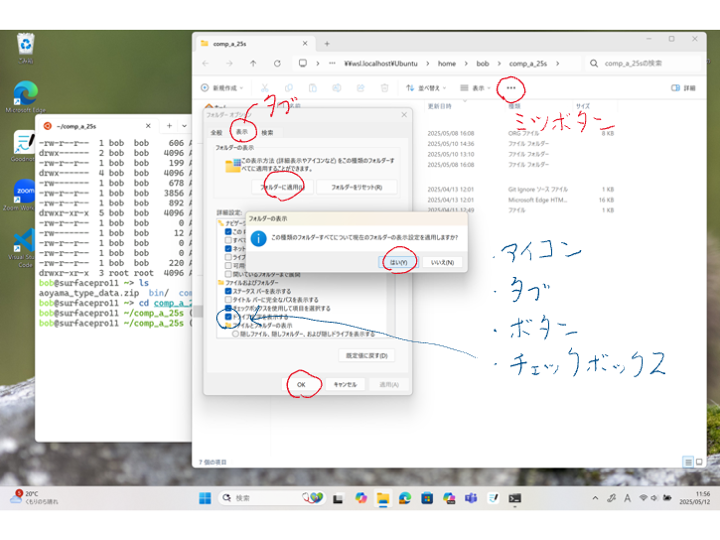Open the Goodnotes desktop shortcut
Screen dimensions: 720x540
coord(24,146)
